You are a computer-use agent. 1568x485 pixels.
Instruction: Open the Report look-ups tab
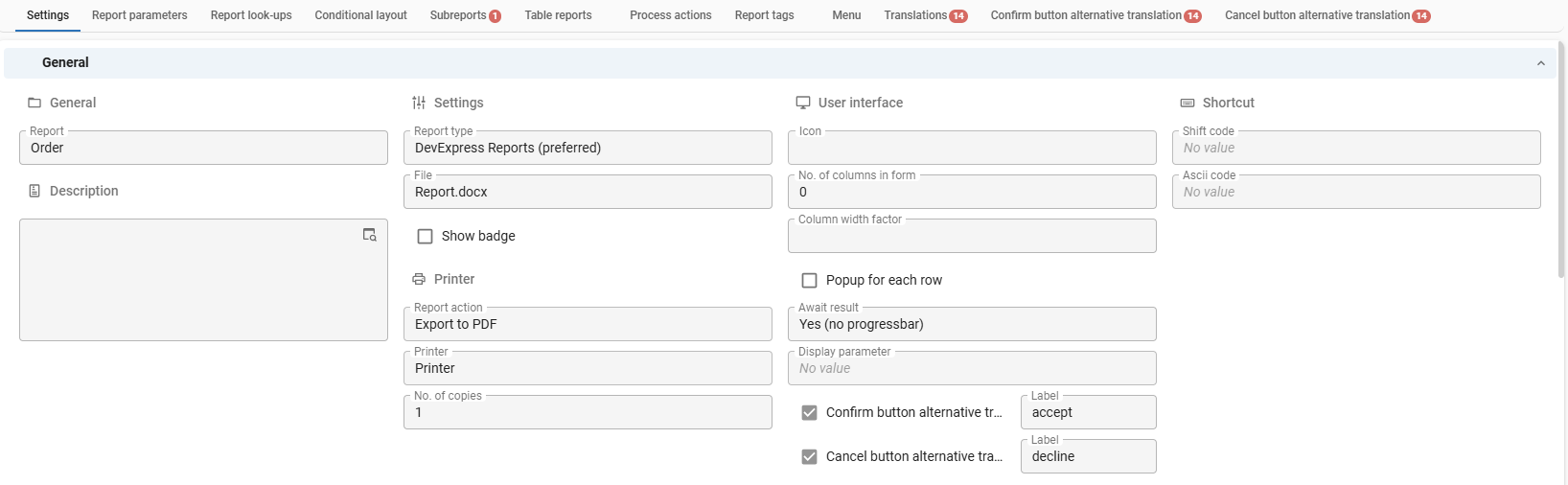coord(251,15)
